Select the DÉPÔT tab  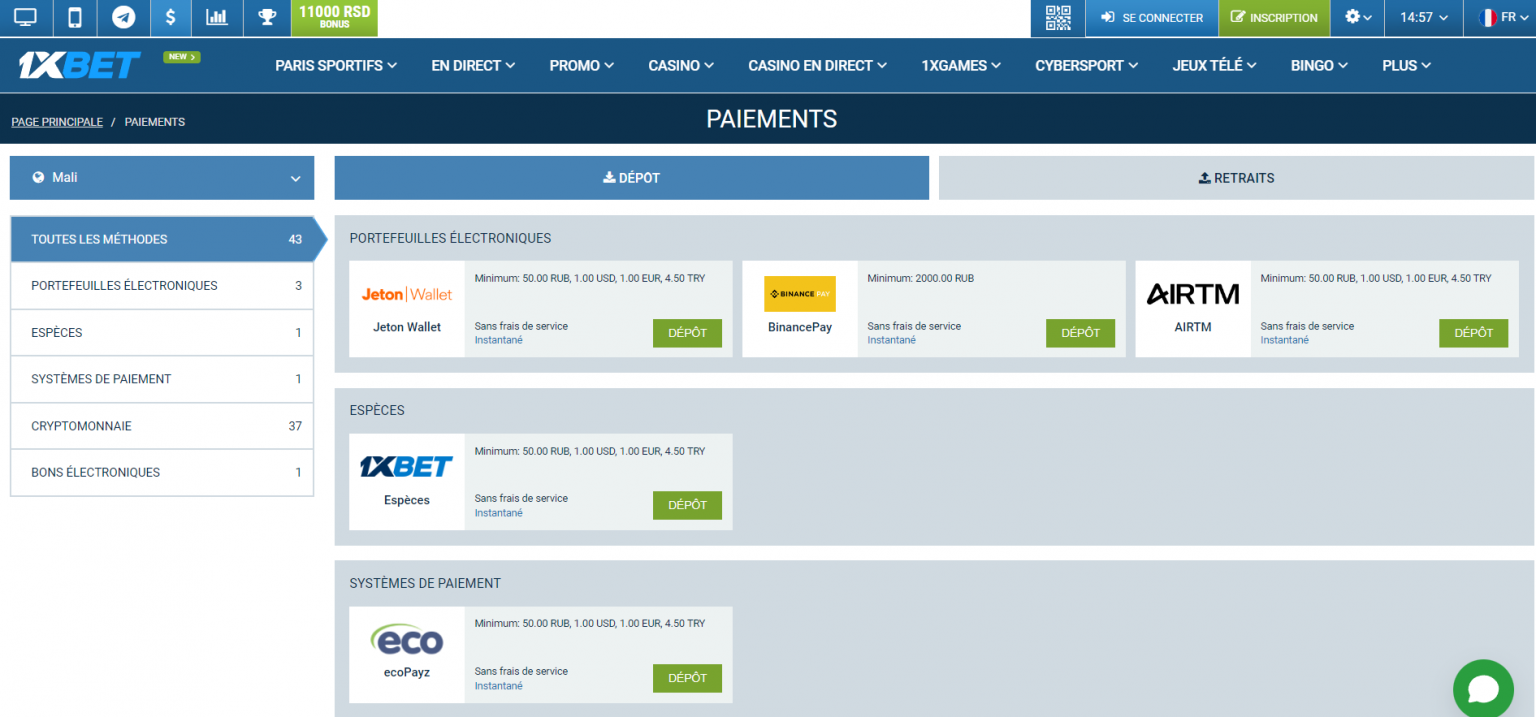(x=631, y=177)
